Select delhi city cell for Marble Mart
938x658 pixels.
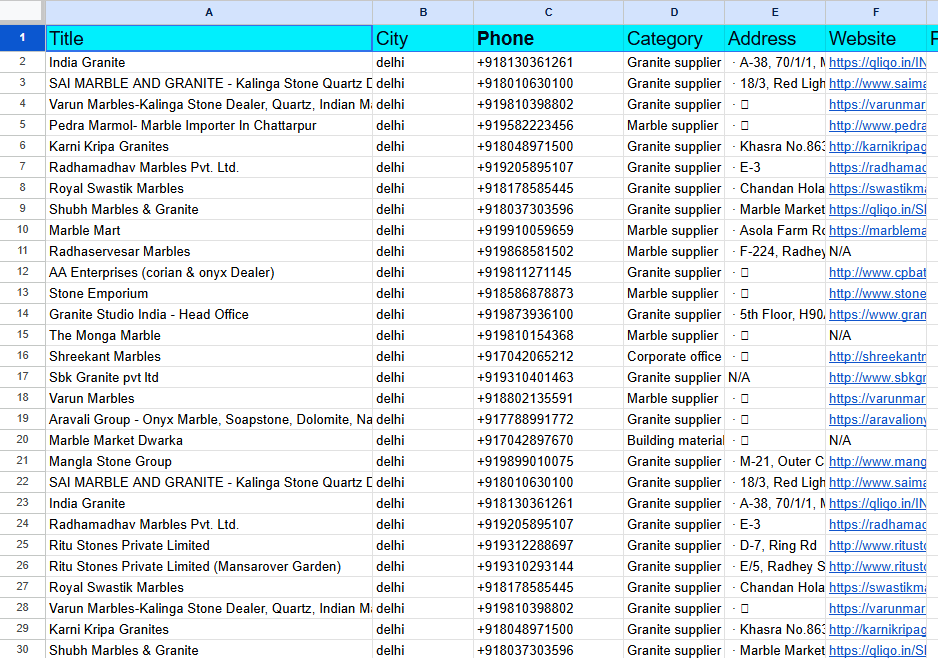(x=423, y=230)
